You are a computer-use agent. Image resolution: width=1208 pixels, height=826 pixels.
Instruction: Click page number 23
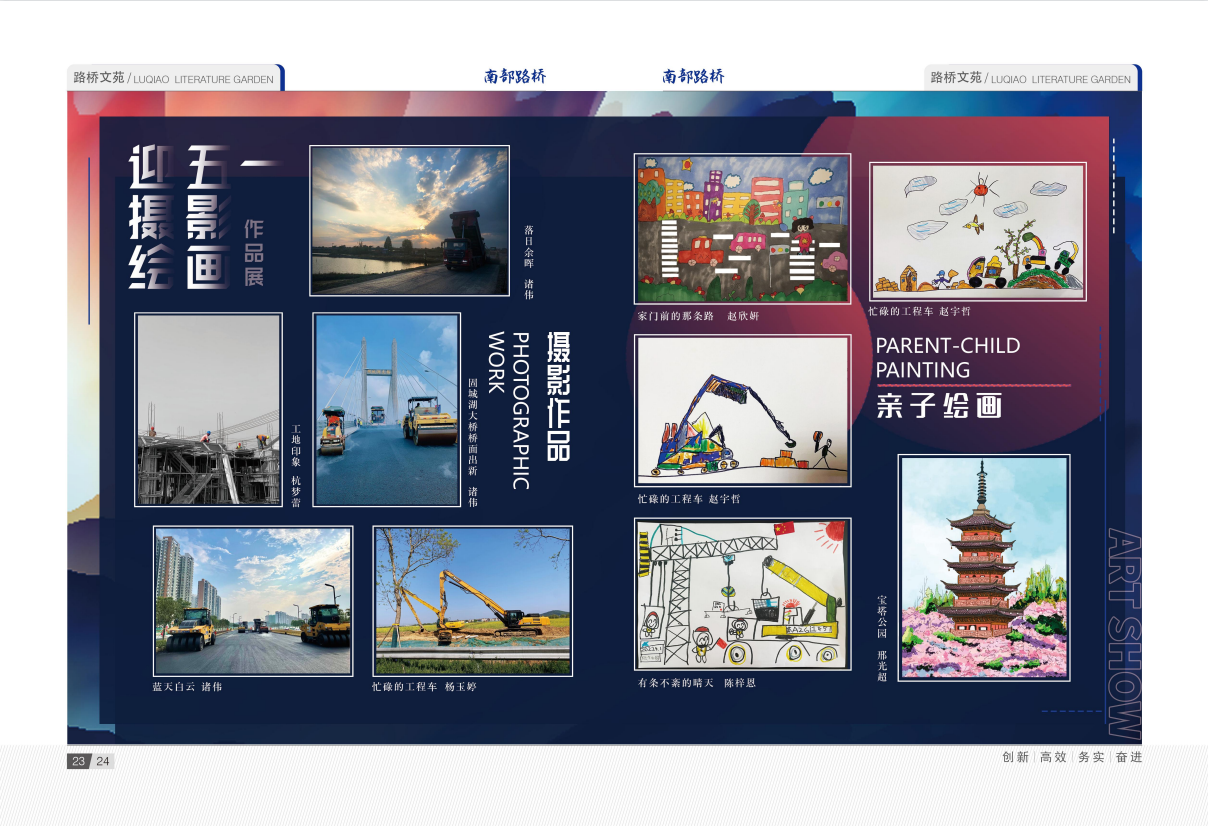pyautogui.click(x=79, y=761)
